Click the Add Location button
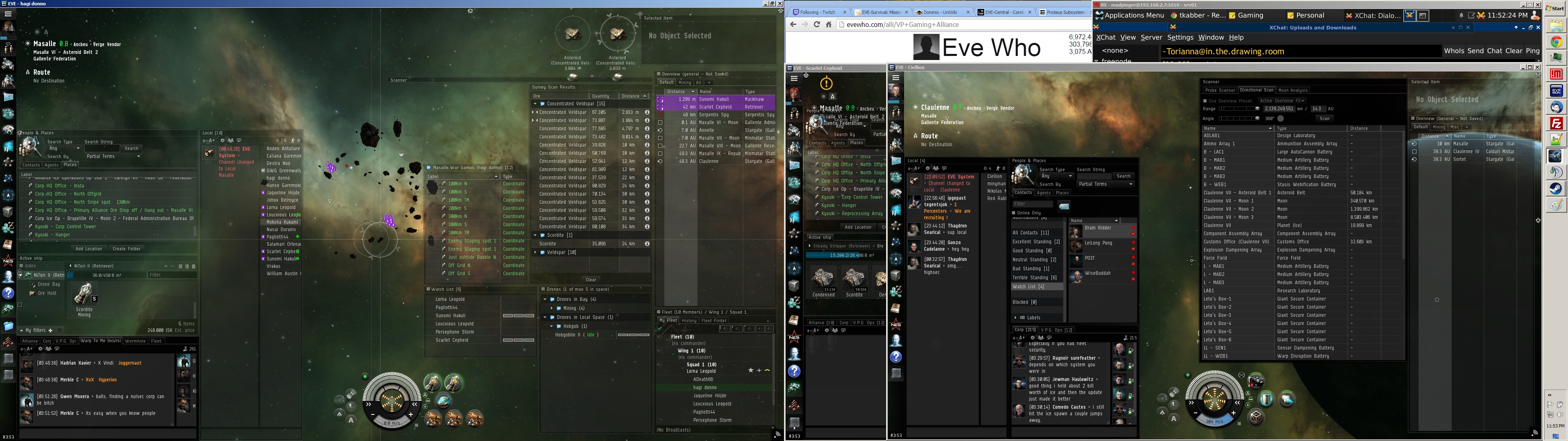Image resolution: width=1568 pixels, height=441 pixels. tap(89, 249)
